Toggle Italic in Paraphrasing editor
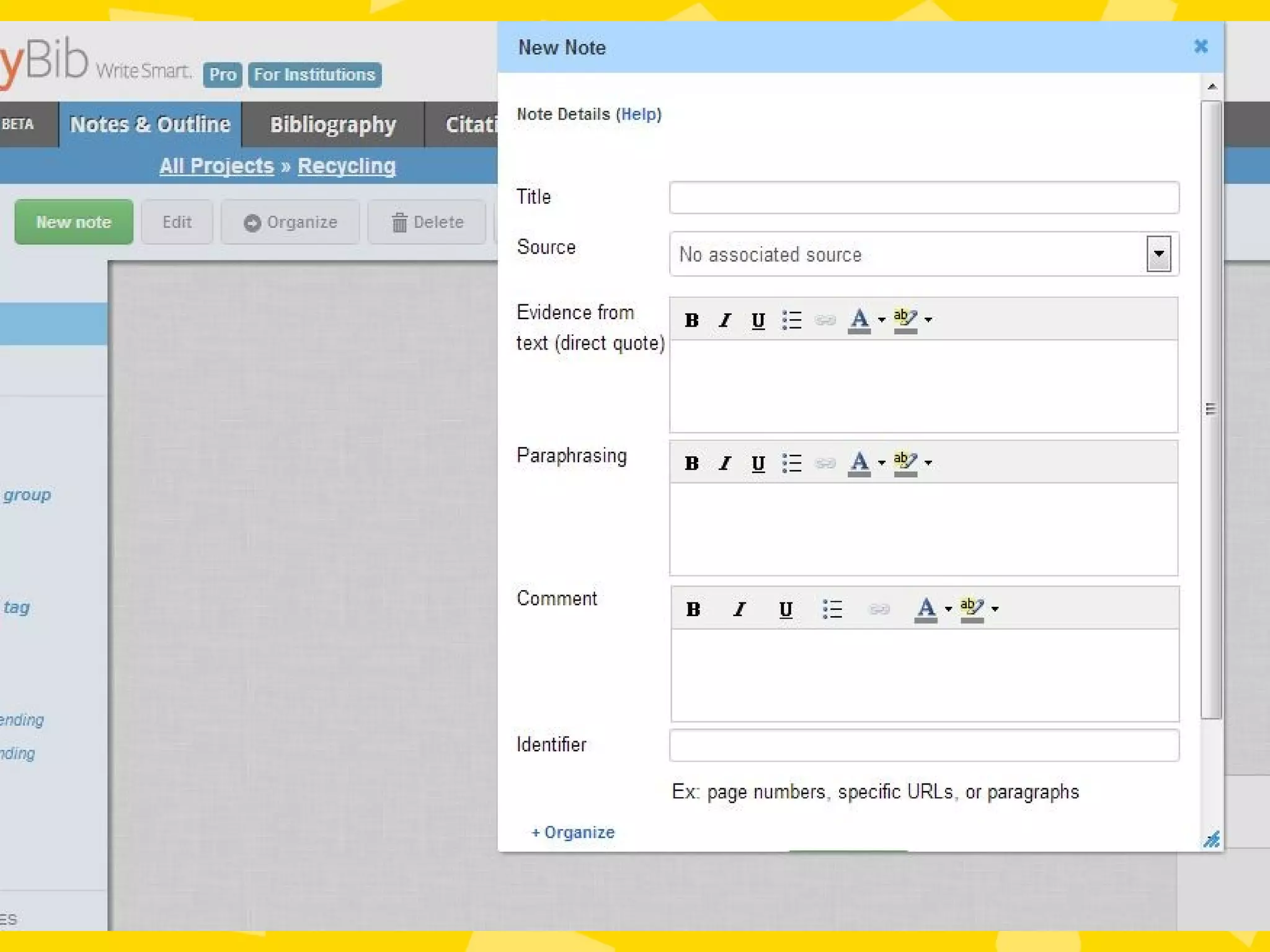The image size is (1270, 952). (724, 463)
